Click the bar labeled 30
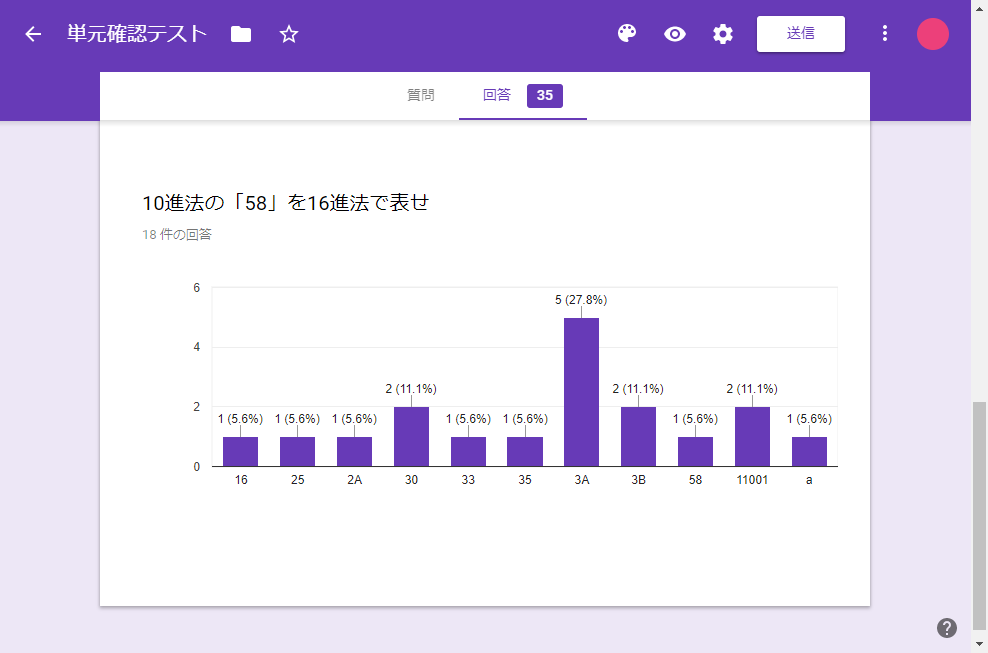 (x=411, y=437)
